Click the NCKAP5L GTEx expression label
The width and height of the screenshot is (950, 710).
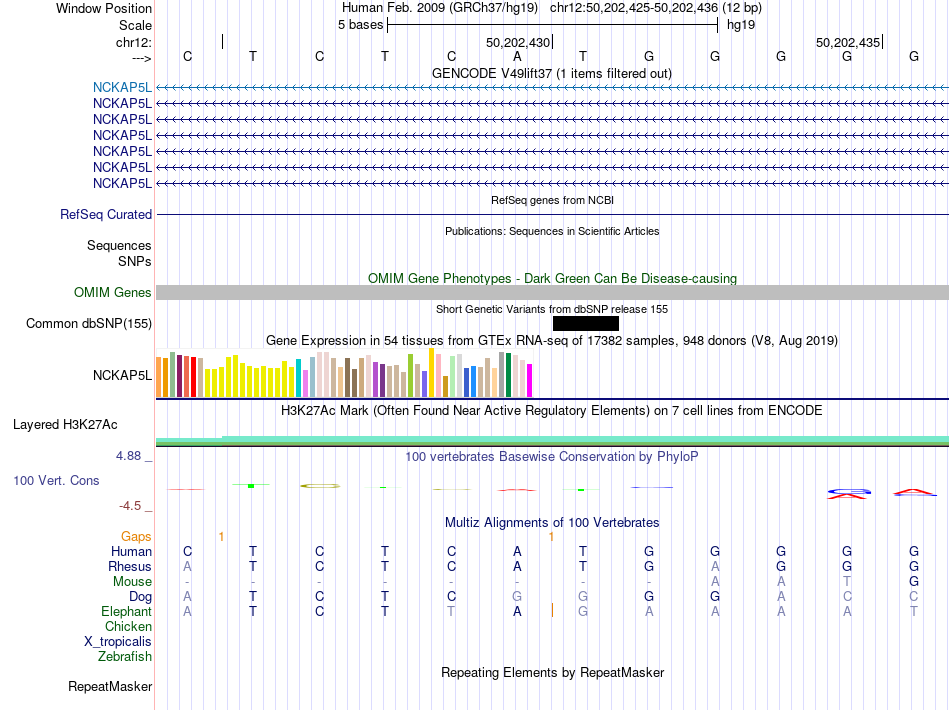point(122,376)
